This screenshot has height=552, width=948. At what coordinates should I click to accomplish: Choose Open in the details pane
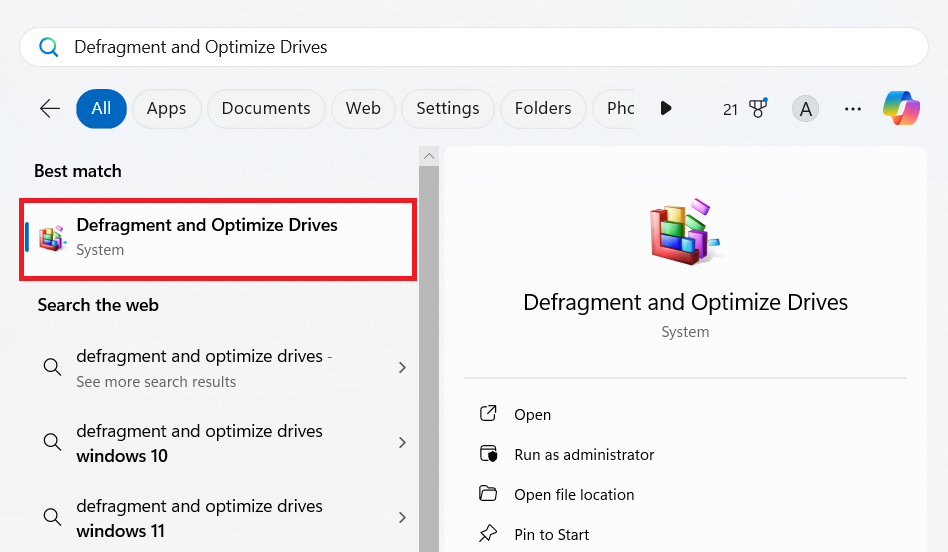[x=533, y=415]
